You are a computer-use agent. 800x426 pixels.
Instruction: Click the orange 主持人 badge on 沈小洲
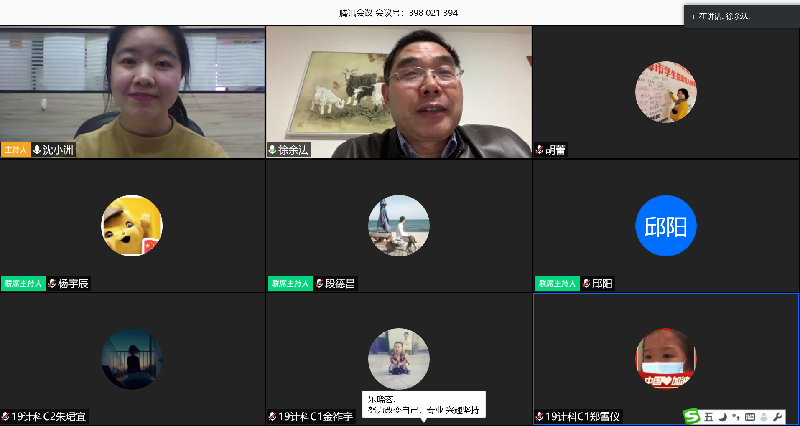[x=15, y=150]
